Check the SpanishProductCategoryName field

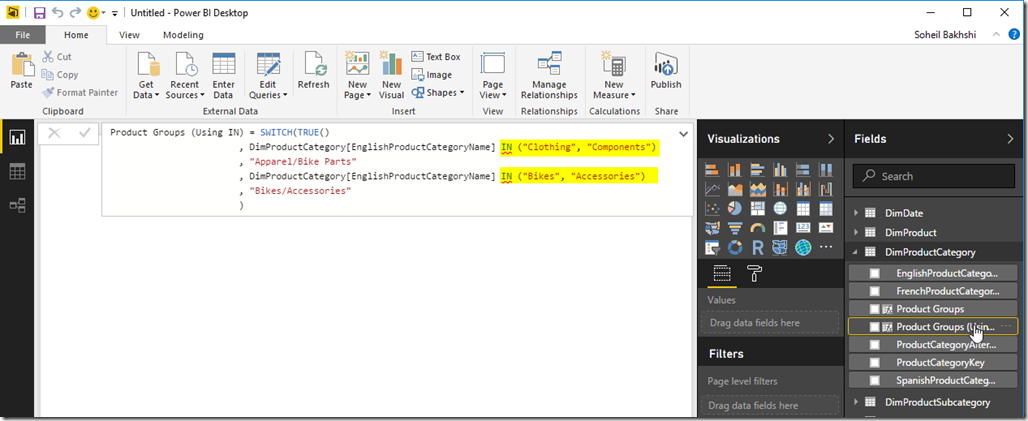point(875,380)
